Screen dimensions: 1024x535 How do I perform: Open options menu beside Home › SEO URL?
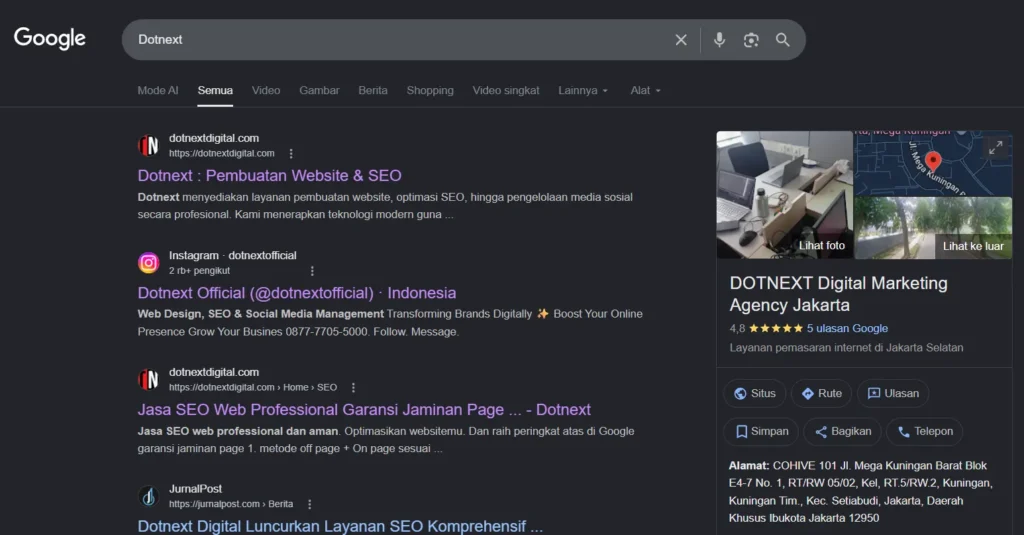353,387
